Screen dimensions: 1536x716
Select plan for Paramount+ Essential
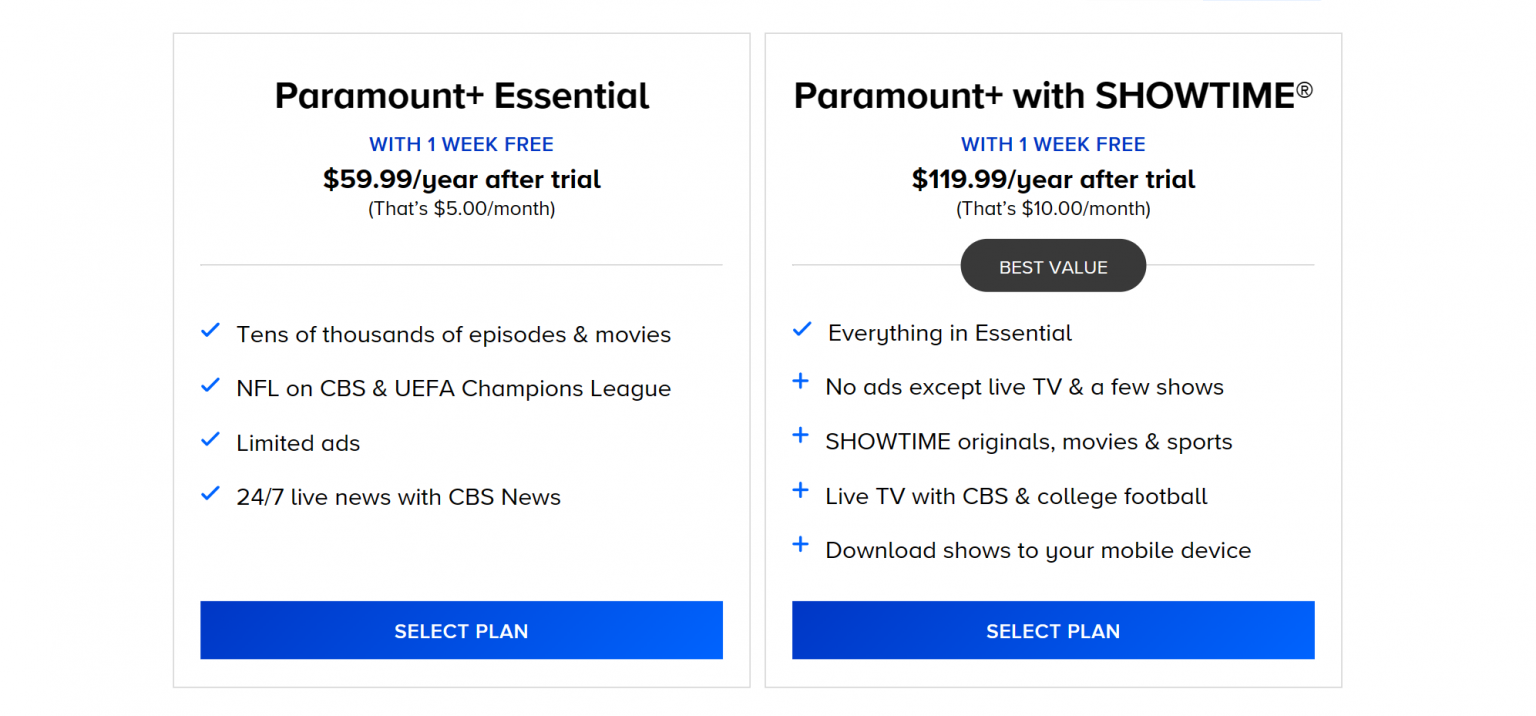[x=461, y=630]
